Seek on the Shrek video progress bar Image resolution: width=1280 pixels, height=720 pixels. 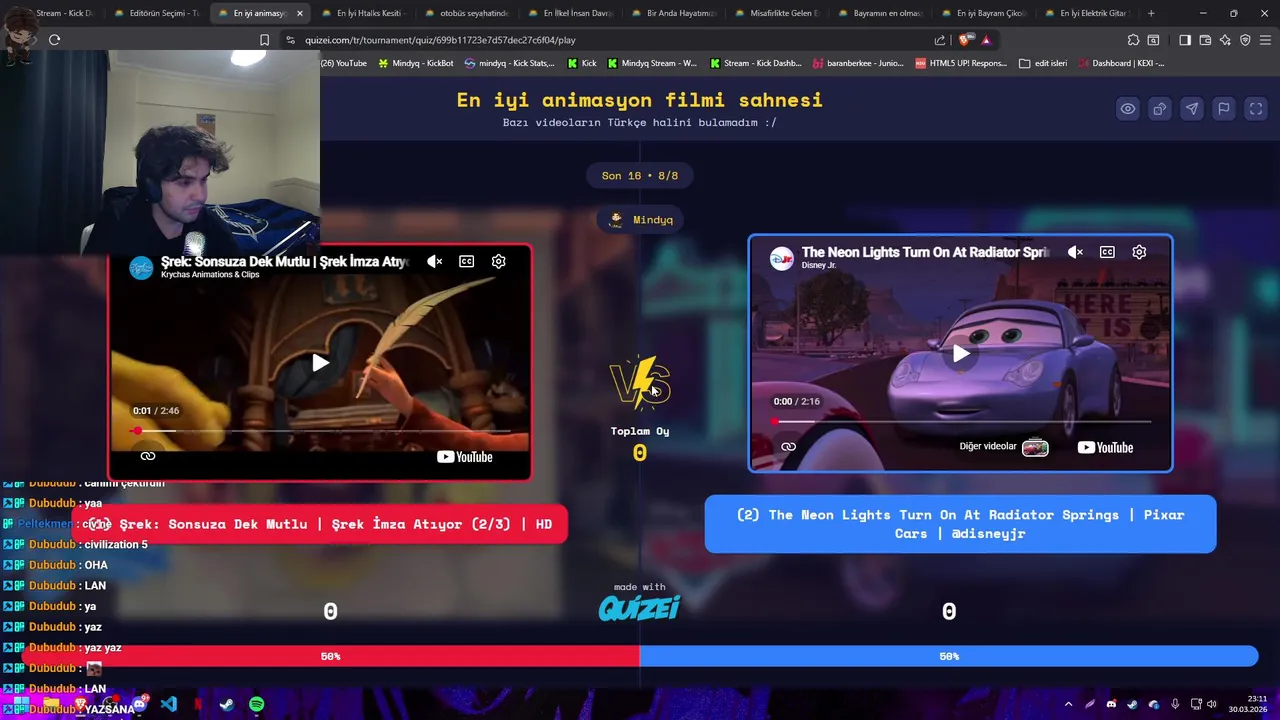point(320,431)
